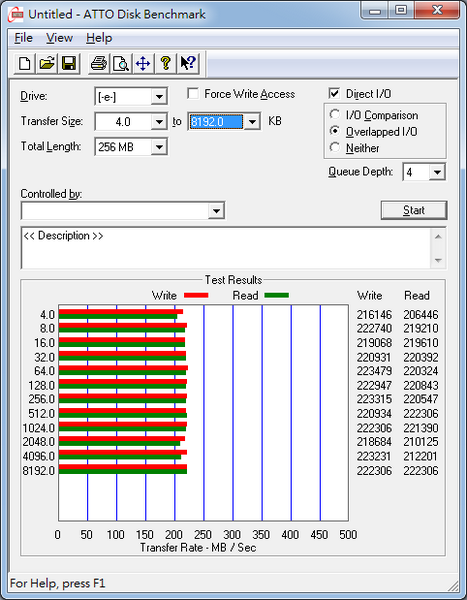Click the Read value 212201
Viewport: 467px width, 600px height.
point(421,456)
